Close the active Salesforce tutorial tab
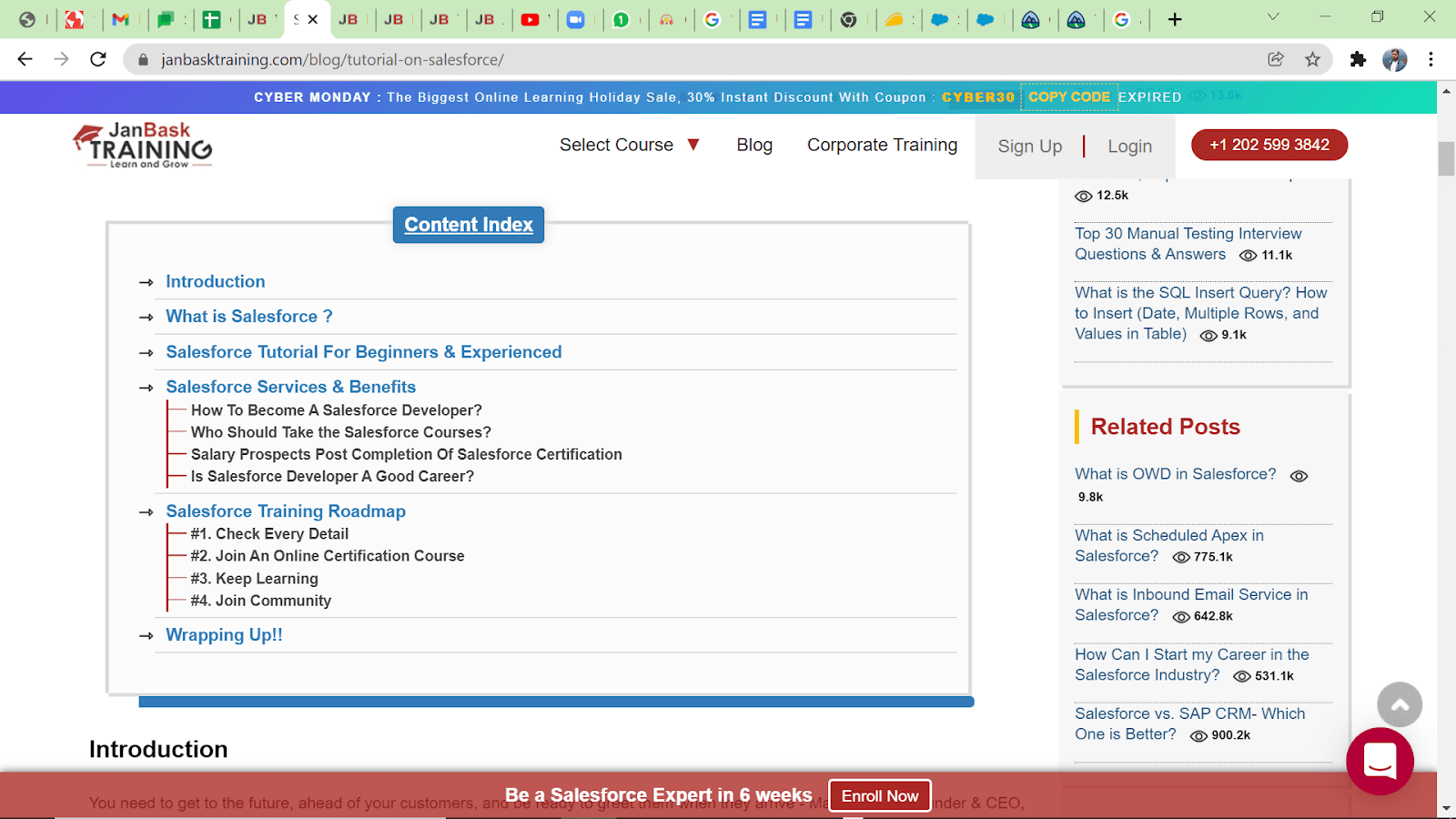 tap(313, 19)
